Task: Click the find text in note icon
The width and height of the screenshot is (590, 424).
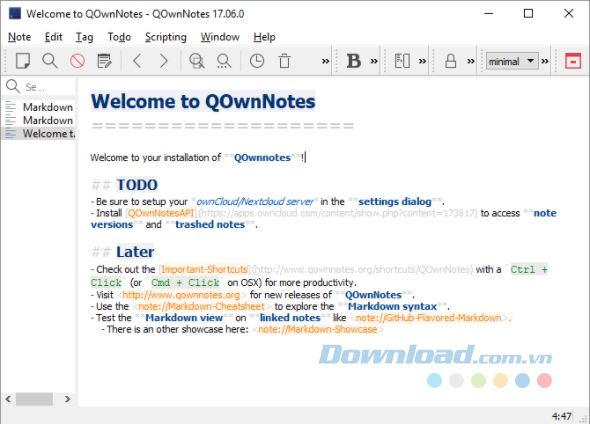Action: pyautogui.click(x=196, y=61)
